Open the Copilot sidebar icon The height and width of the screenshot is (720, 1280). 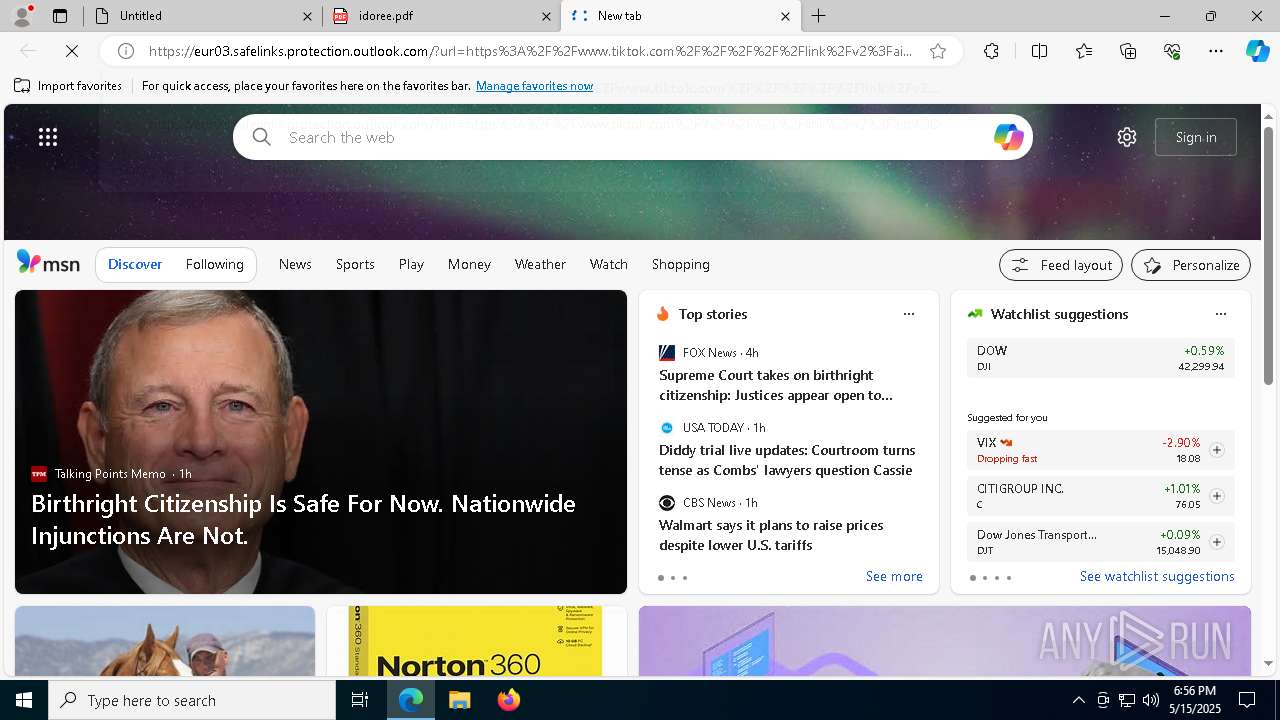1257,51
